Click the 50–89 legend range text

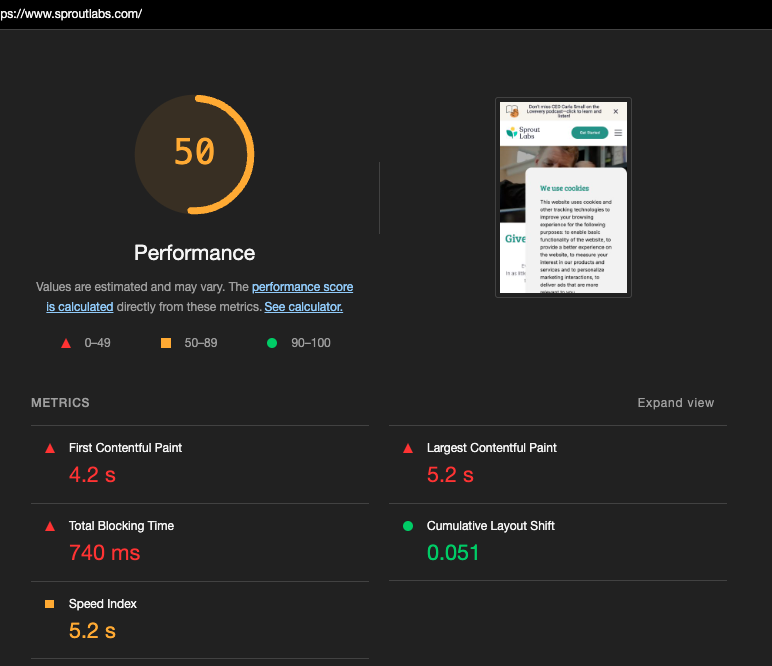click(x=200, y=343)
